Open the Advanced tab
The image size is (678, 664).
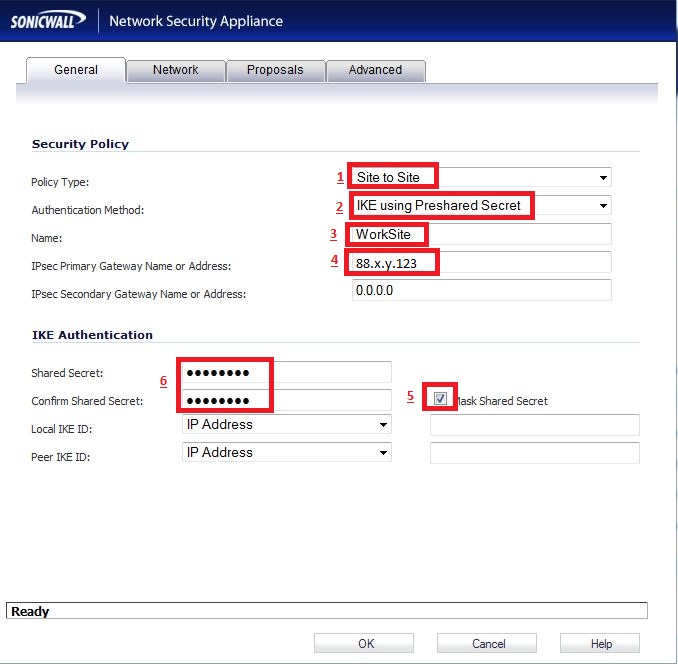click(x=375, y=70)
